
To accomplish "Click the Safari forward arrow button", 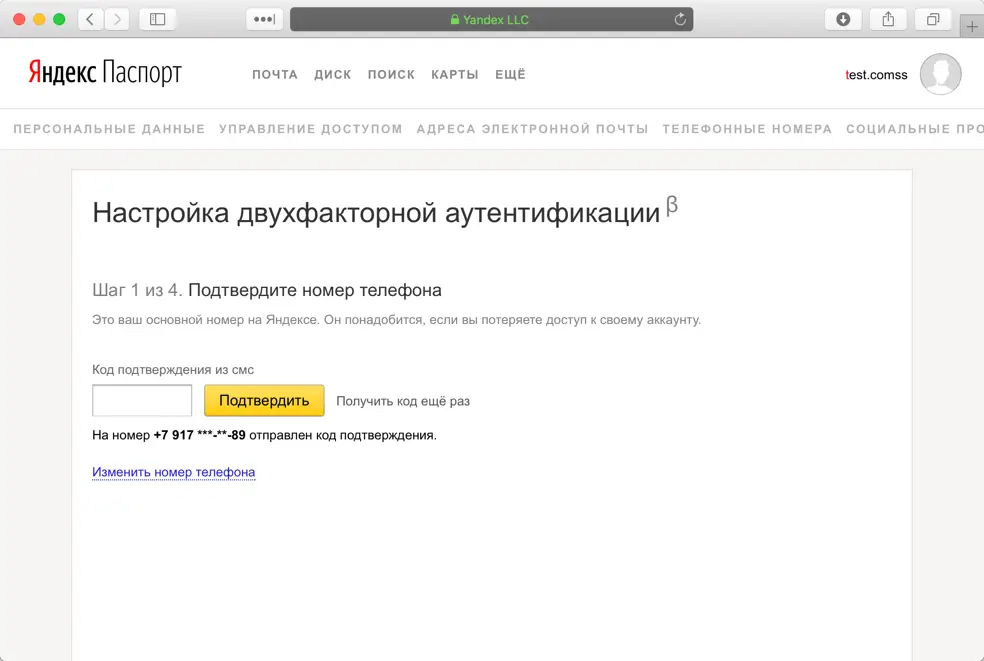I will [x=117, y=19].
